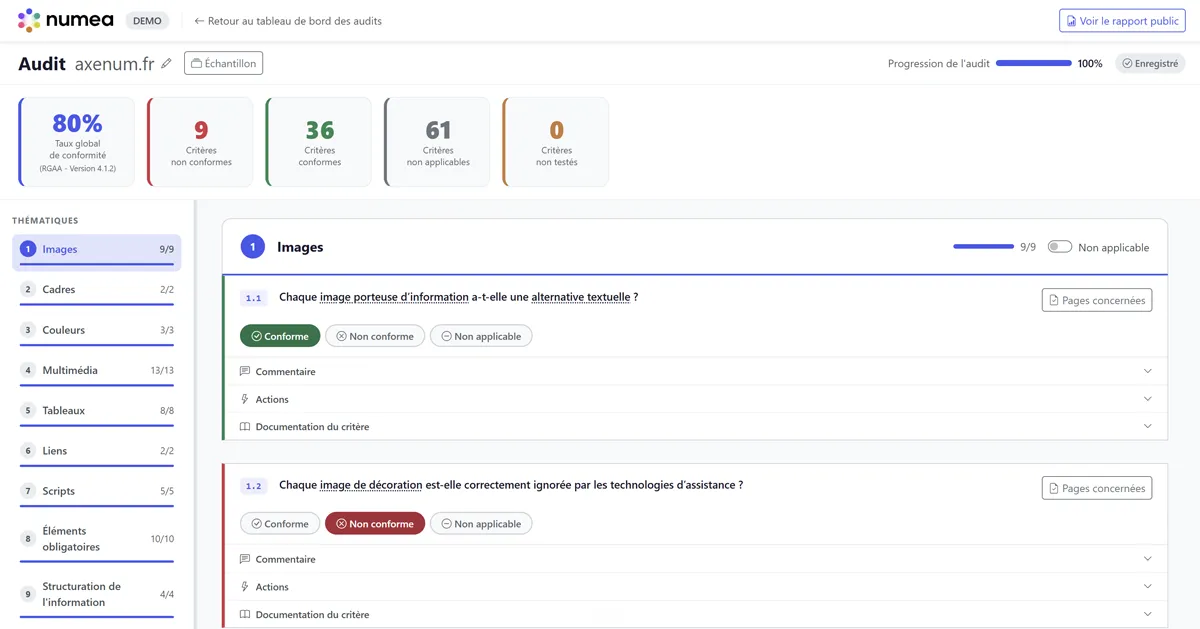The image size is (1200, 629).
Task: Click the DEMO badge
Action: coord(147,20)
